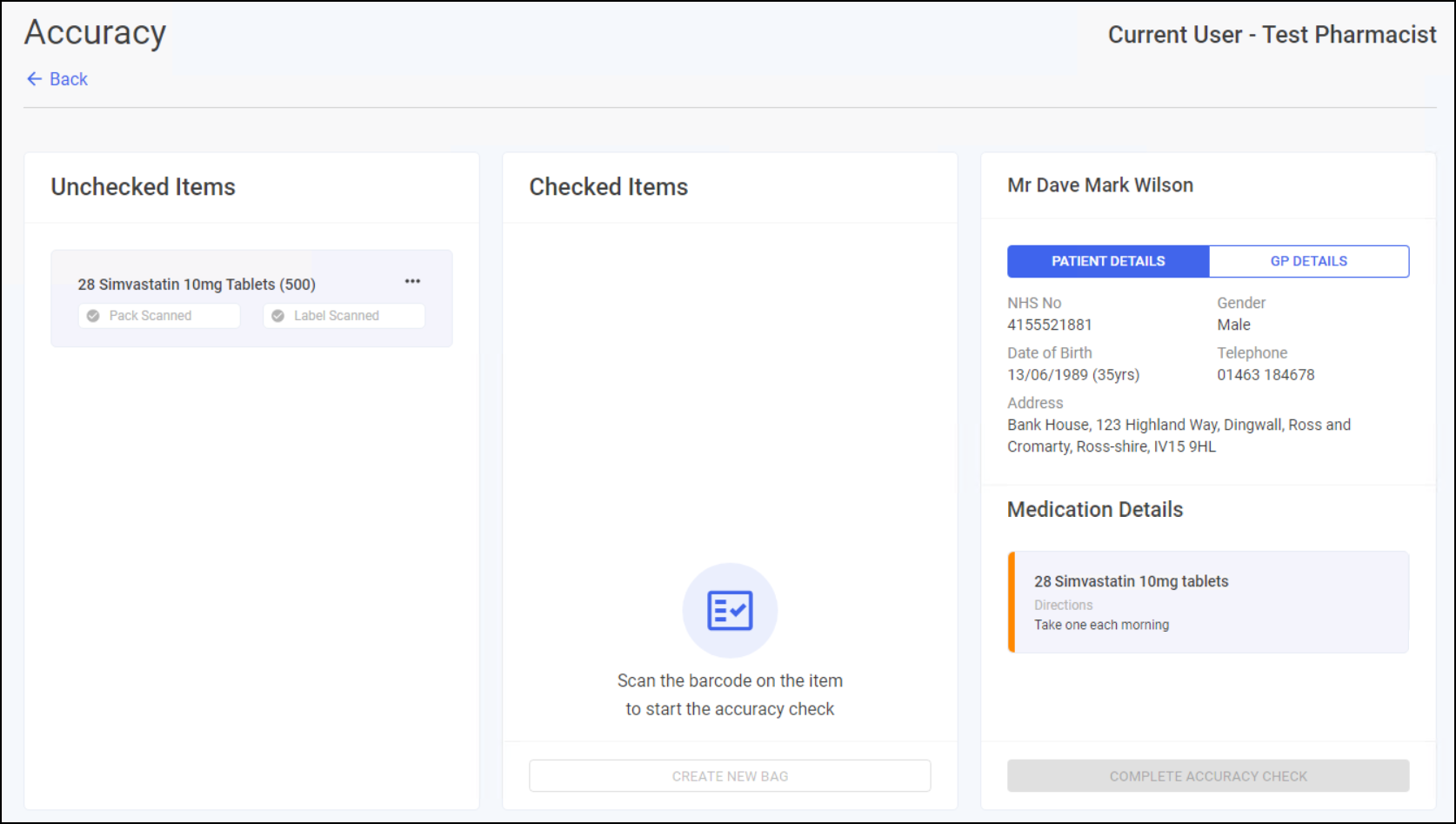The height and width of the screenshot is (824, 1456).
Task: Click the Current User - Test Pharmacist label
Action: [x=1272, y=35]
